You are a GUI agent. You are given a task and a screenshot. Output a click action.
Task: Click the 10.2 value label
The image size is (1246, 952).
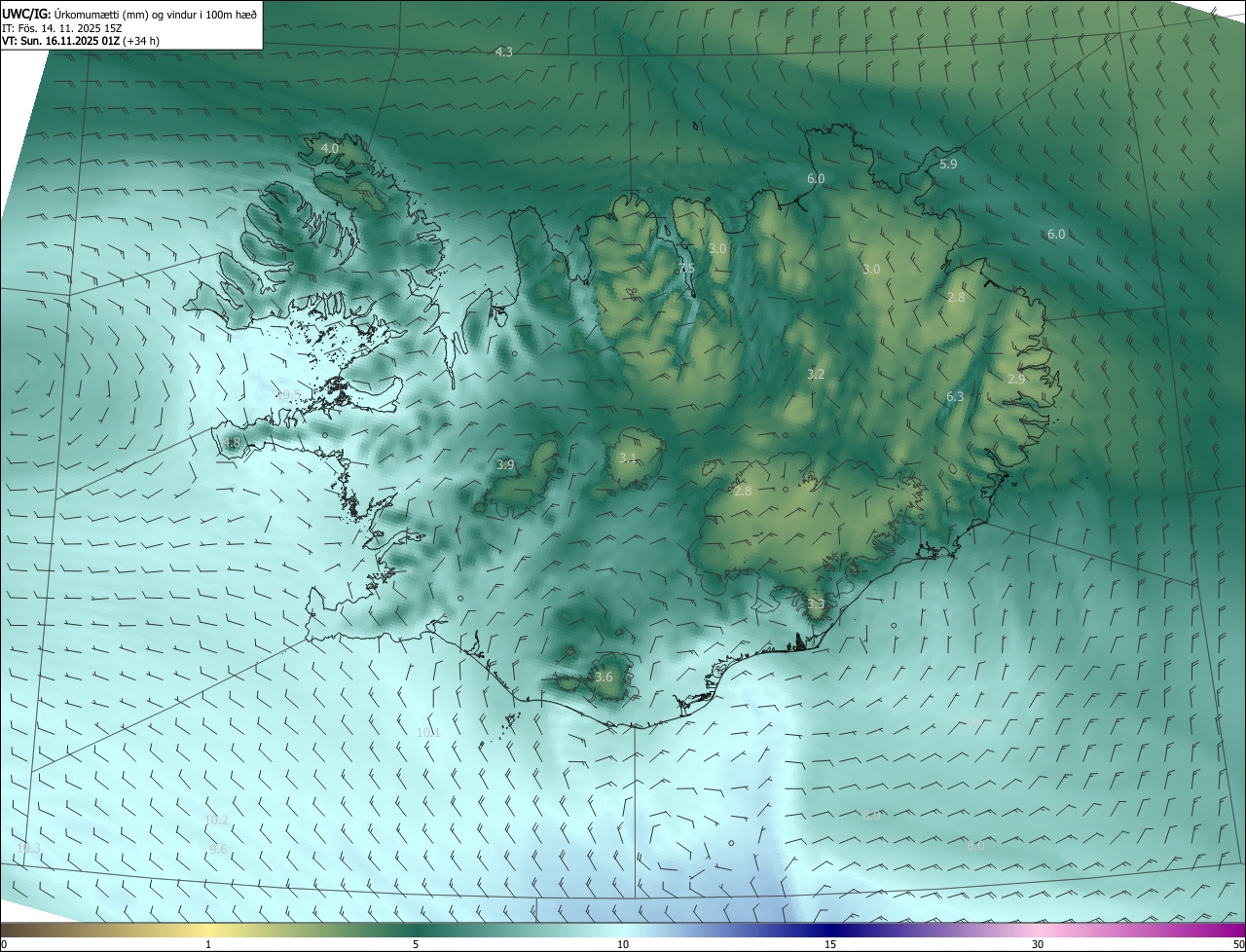pos(216,820)
